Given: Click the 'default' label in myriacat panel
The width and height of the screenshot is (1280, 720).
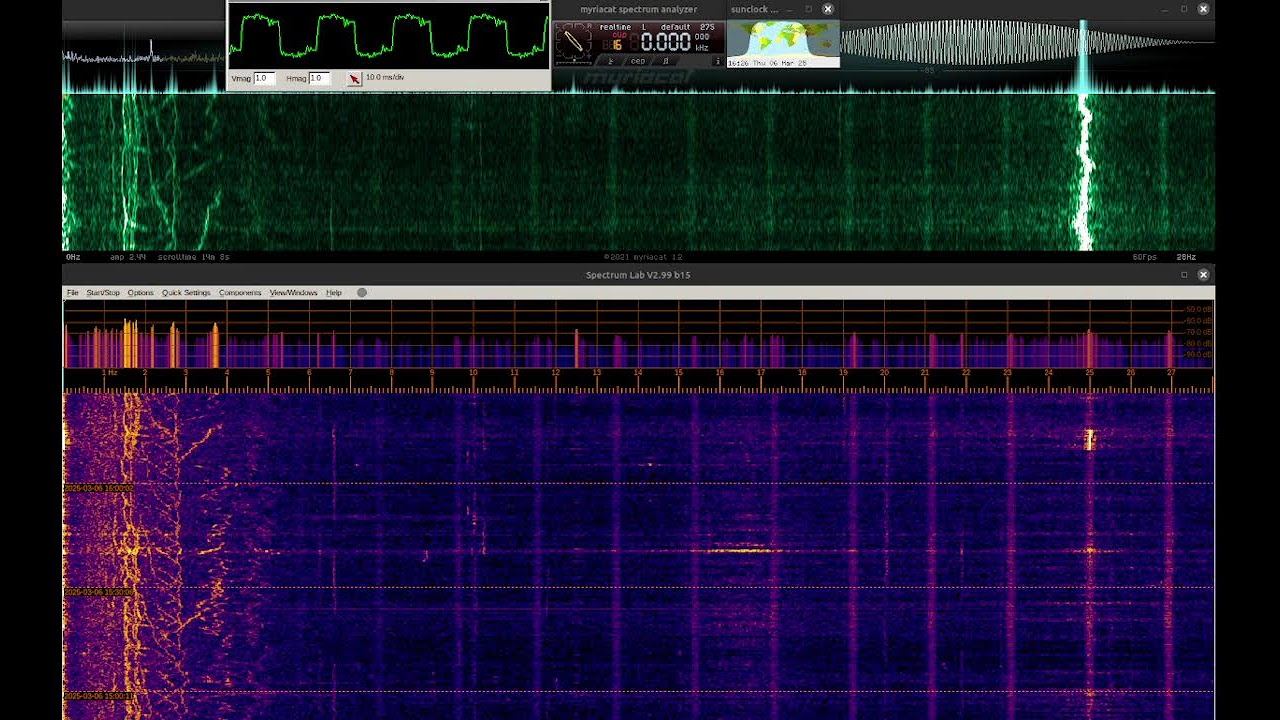Looking at the screenshot, I should click(x=675, y=27).
